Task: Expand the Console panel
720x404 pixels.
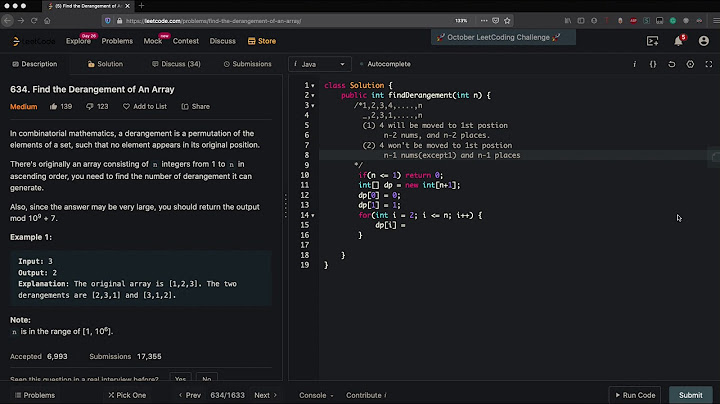Action: coord(315,395)
